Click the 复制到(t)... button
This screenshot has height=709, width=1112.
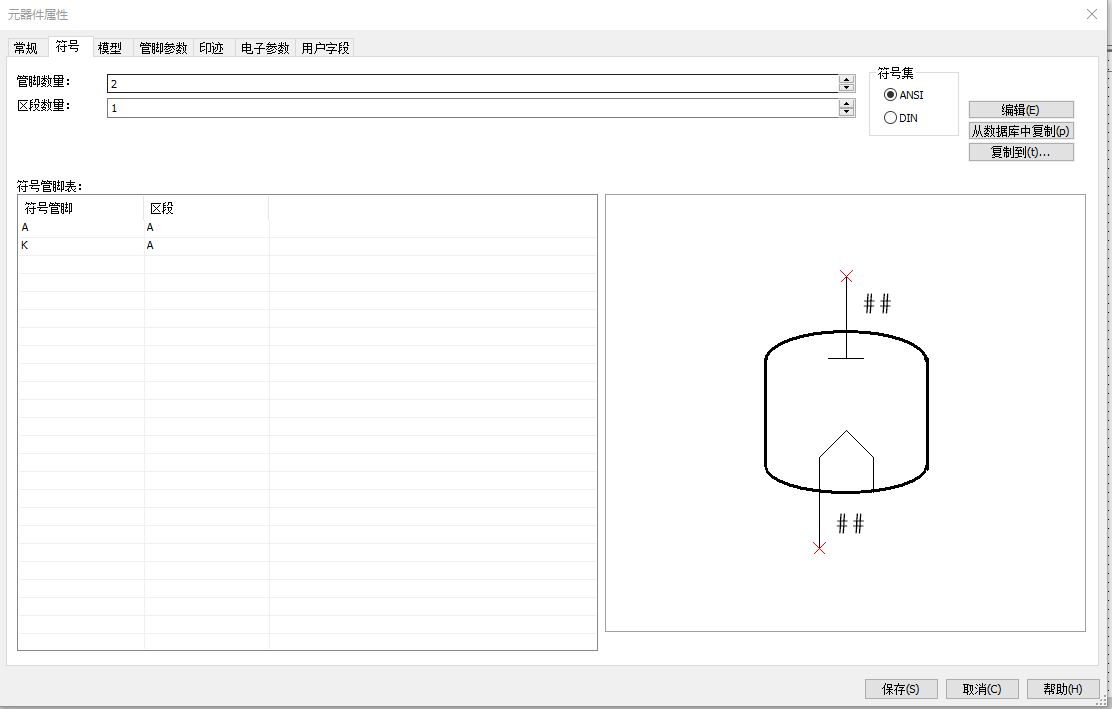[x=1021, y=152]
